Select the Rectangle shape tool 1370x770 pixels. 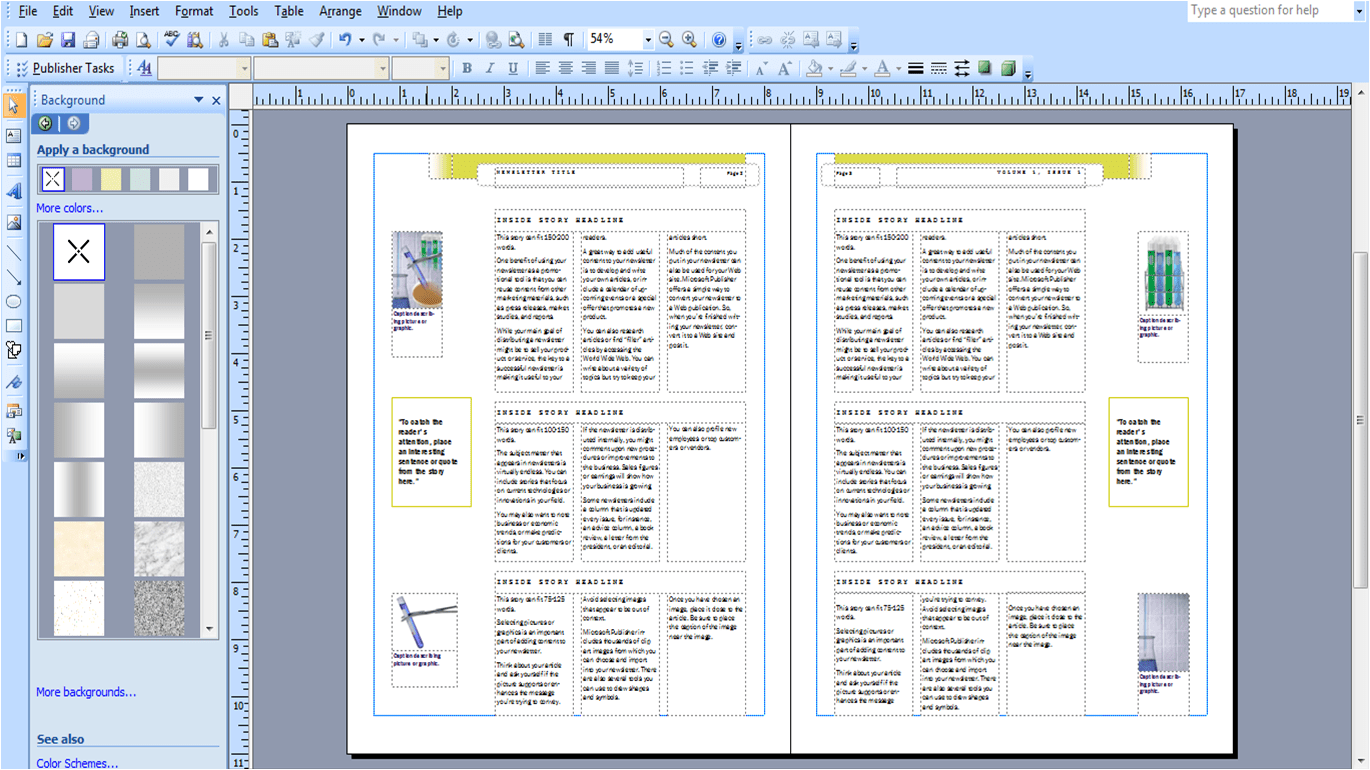(x=14, y=326)
